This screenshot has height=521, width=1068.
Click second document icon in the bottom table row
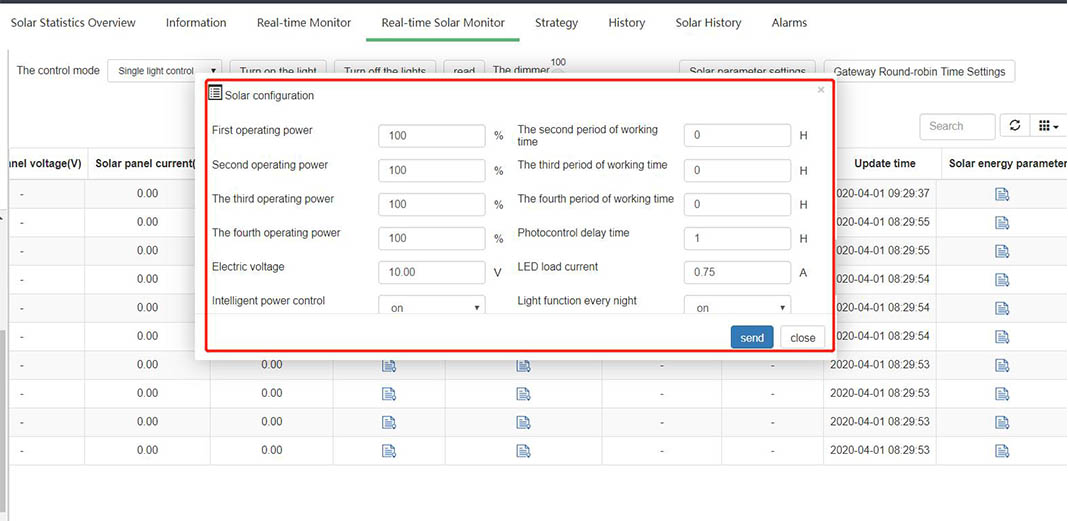click(x=523, y=451)
